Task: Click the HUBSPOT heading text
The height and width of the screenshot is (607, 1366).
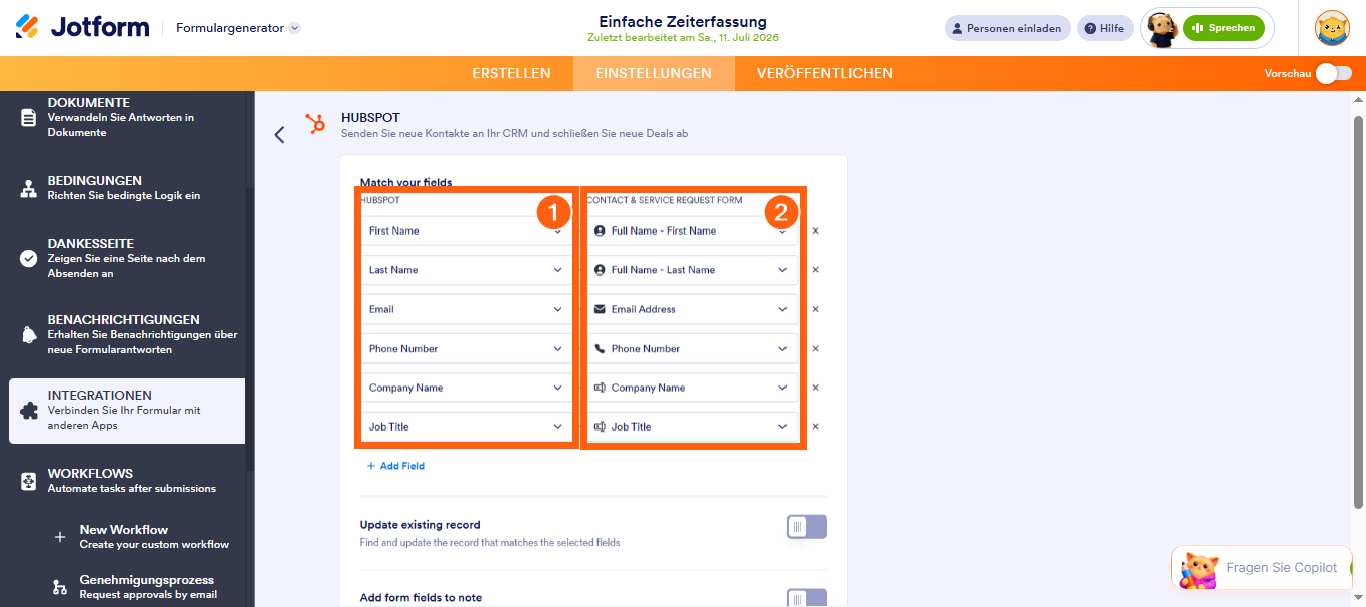Action: [370, 117]
